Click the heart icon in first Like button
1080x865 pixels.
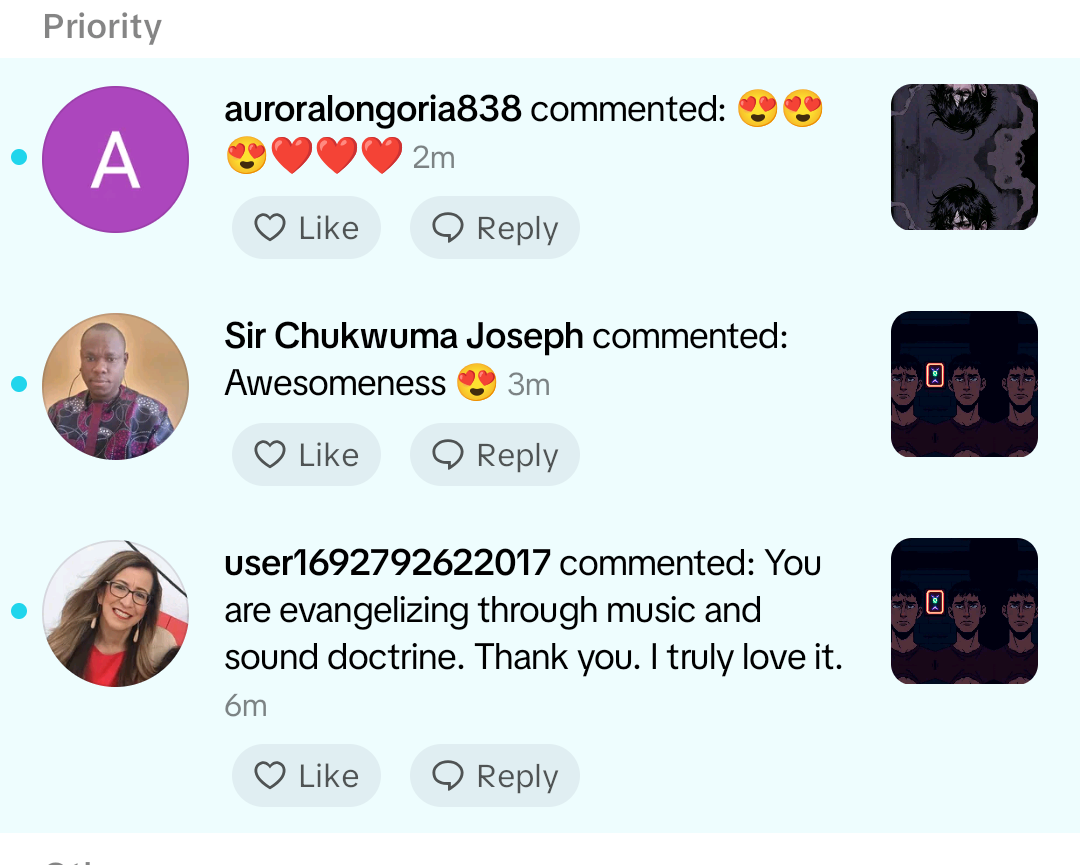tap(270, 228)
